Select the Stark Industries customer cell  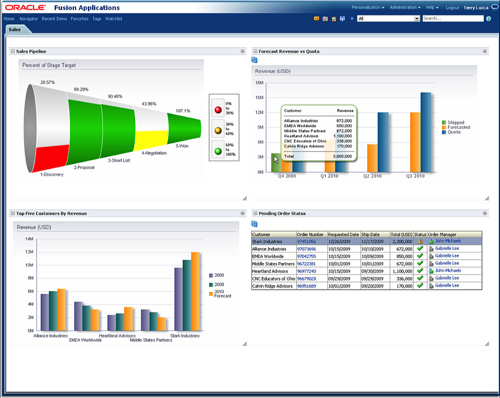pyautogui.click(x=274, y=241)
